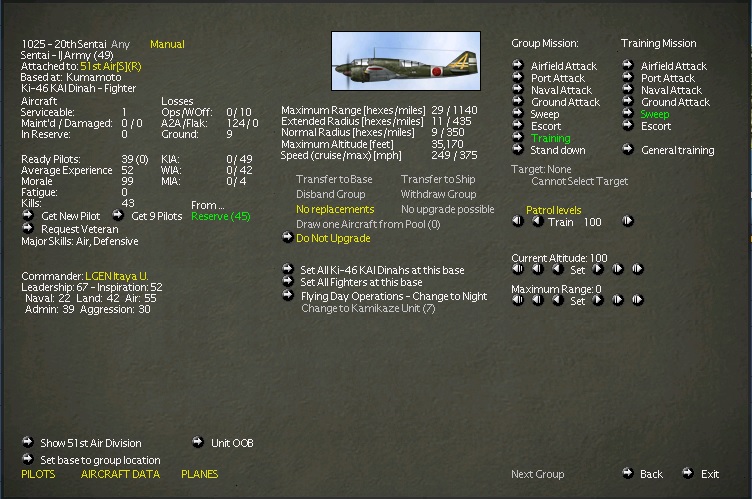Choose Ground Attack training mission
Viewport: 752px width, 499px height.
pos(668,102)
